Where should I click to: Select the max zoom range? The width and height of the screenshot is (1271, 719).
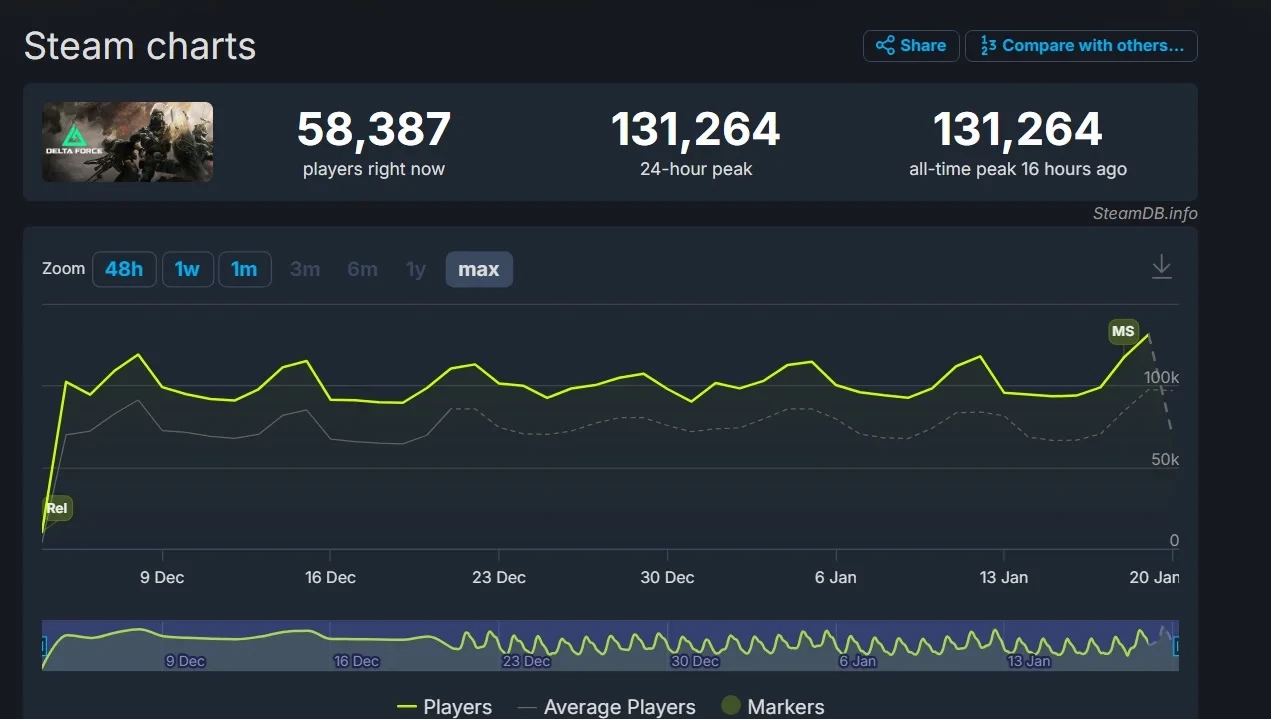point(478,269)
